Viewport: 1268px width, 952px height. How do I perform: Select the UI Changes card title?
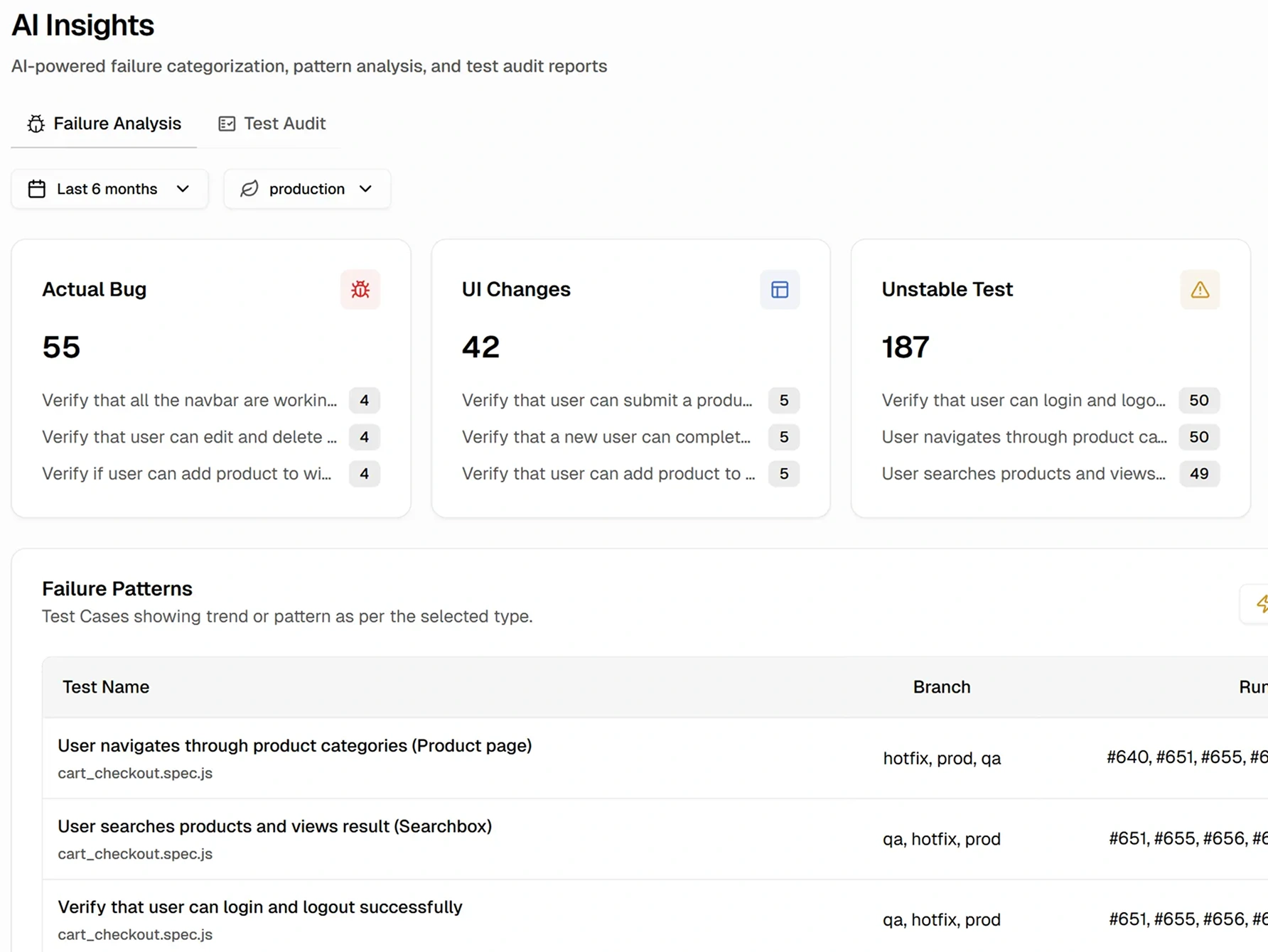[x=516, y=289]
